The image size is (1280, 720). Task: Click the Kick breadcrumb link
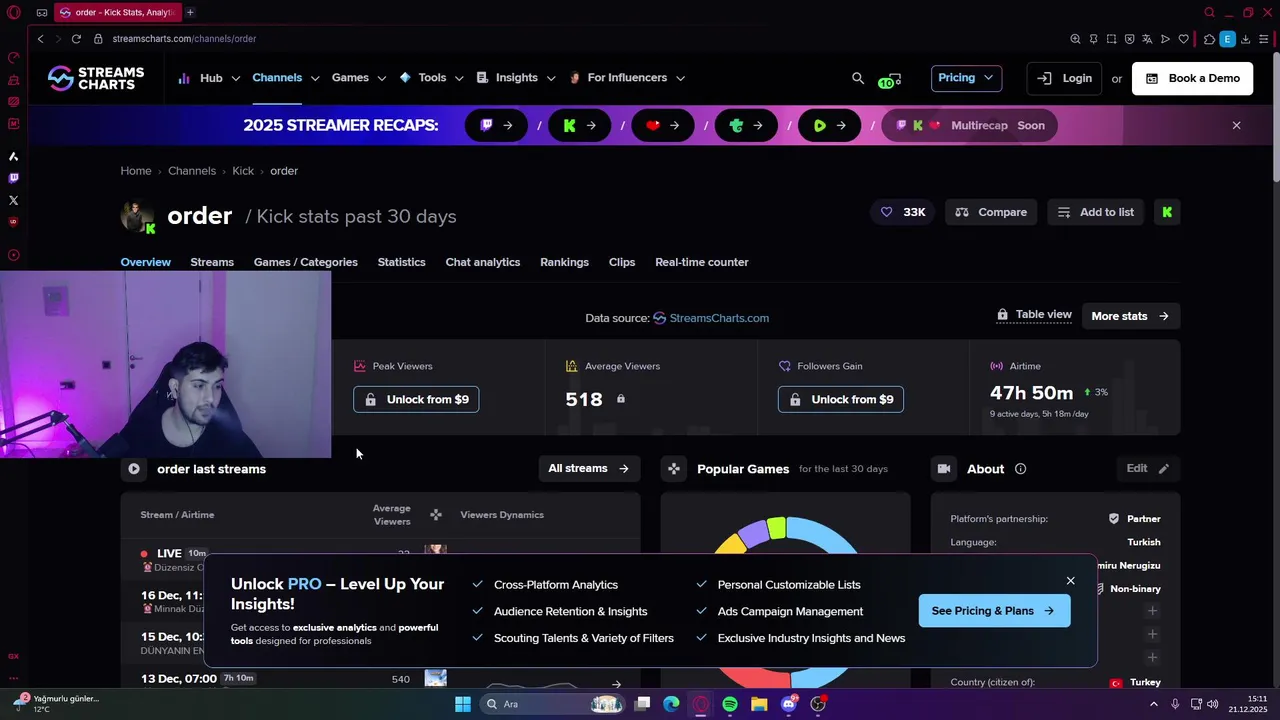243,171
